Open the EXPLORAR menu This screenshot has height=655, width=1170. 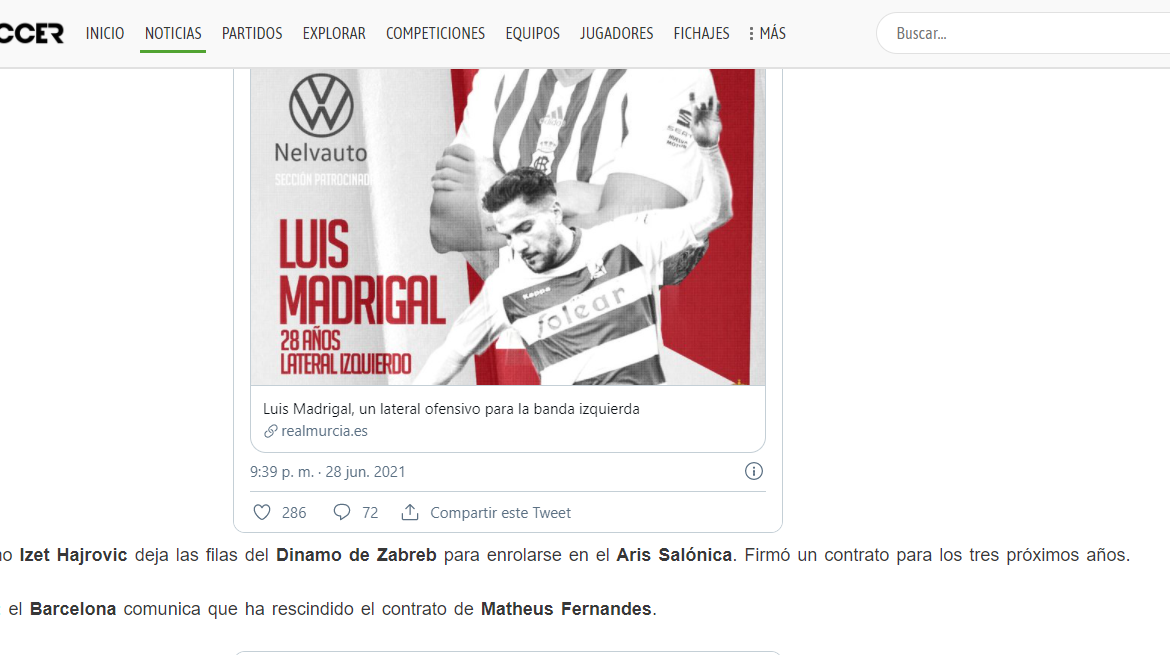[334, 33]
